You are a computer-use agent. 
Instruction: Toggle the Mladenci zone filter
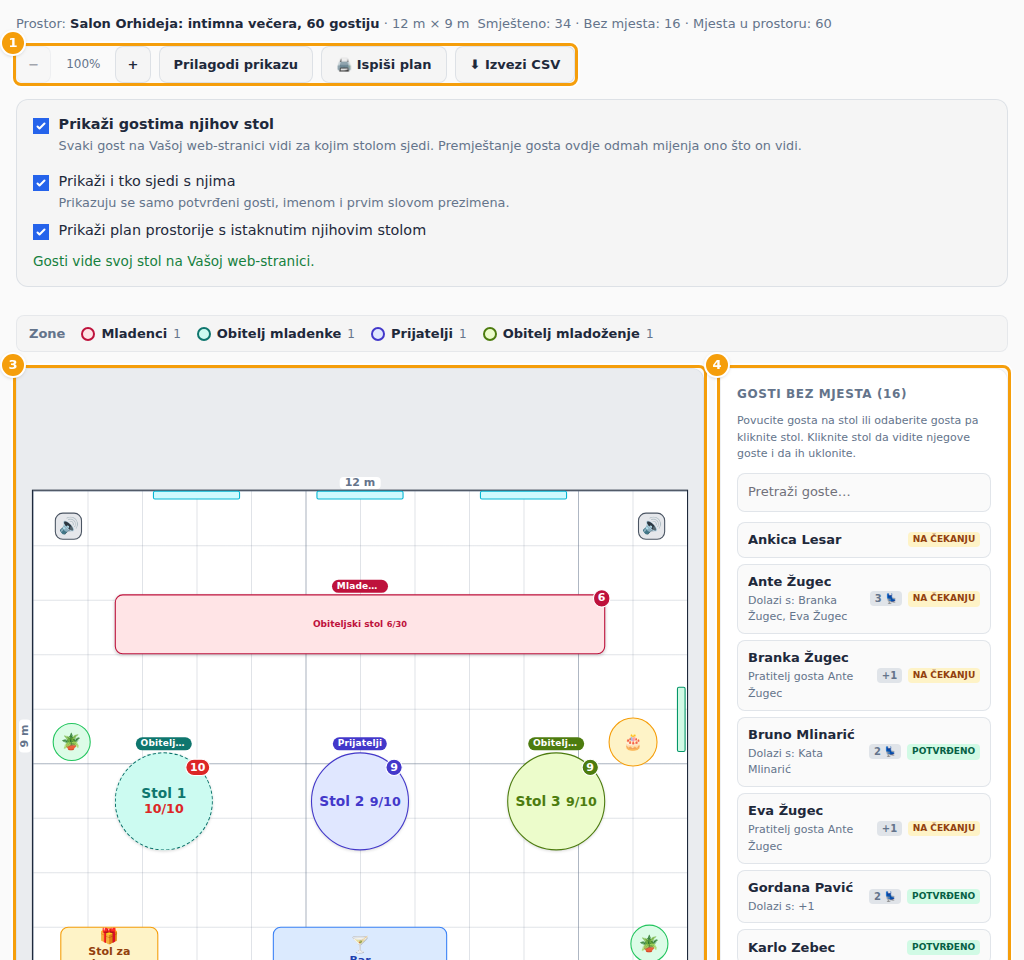(131, 334)
